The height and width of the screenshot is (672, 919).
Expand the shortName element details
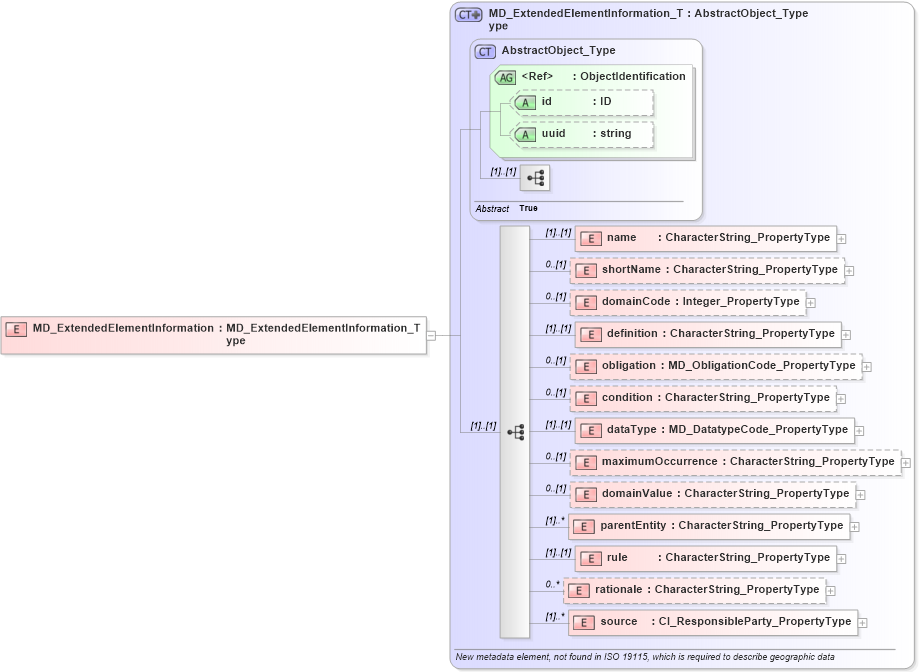pos(847,270)
